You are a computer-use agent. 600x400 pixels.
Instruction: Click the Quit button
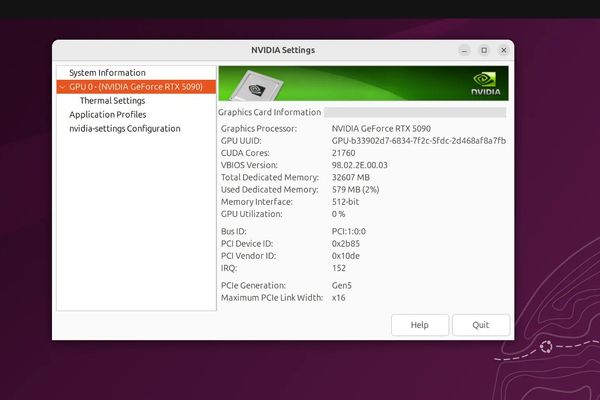[481, 325]
